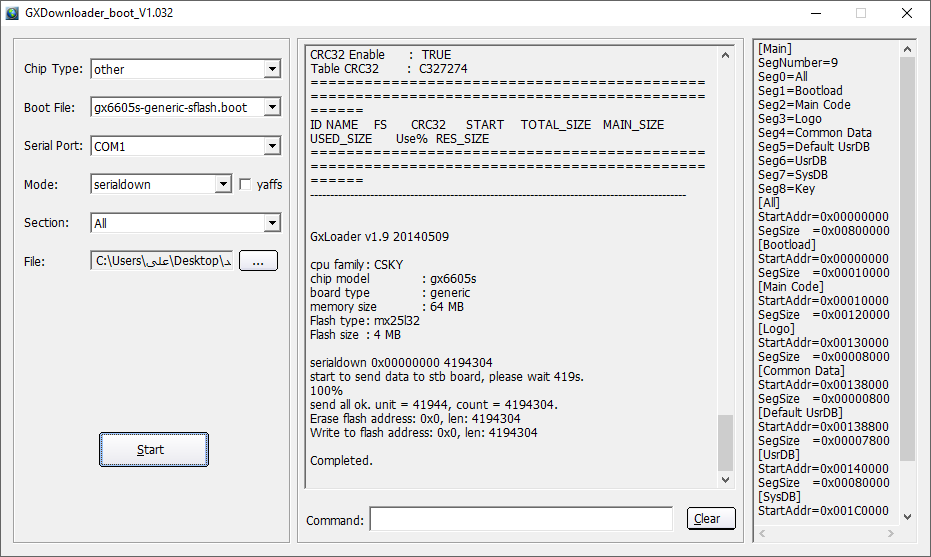Browse for file with the ... button
This screenshot has width=931, height=557.
tap(258, 261)
